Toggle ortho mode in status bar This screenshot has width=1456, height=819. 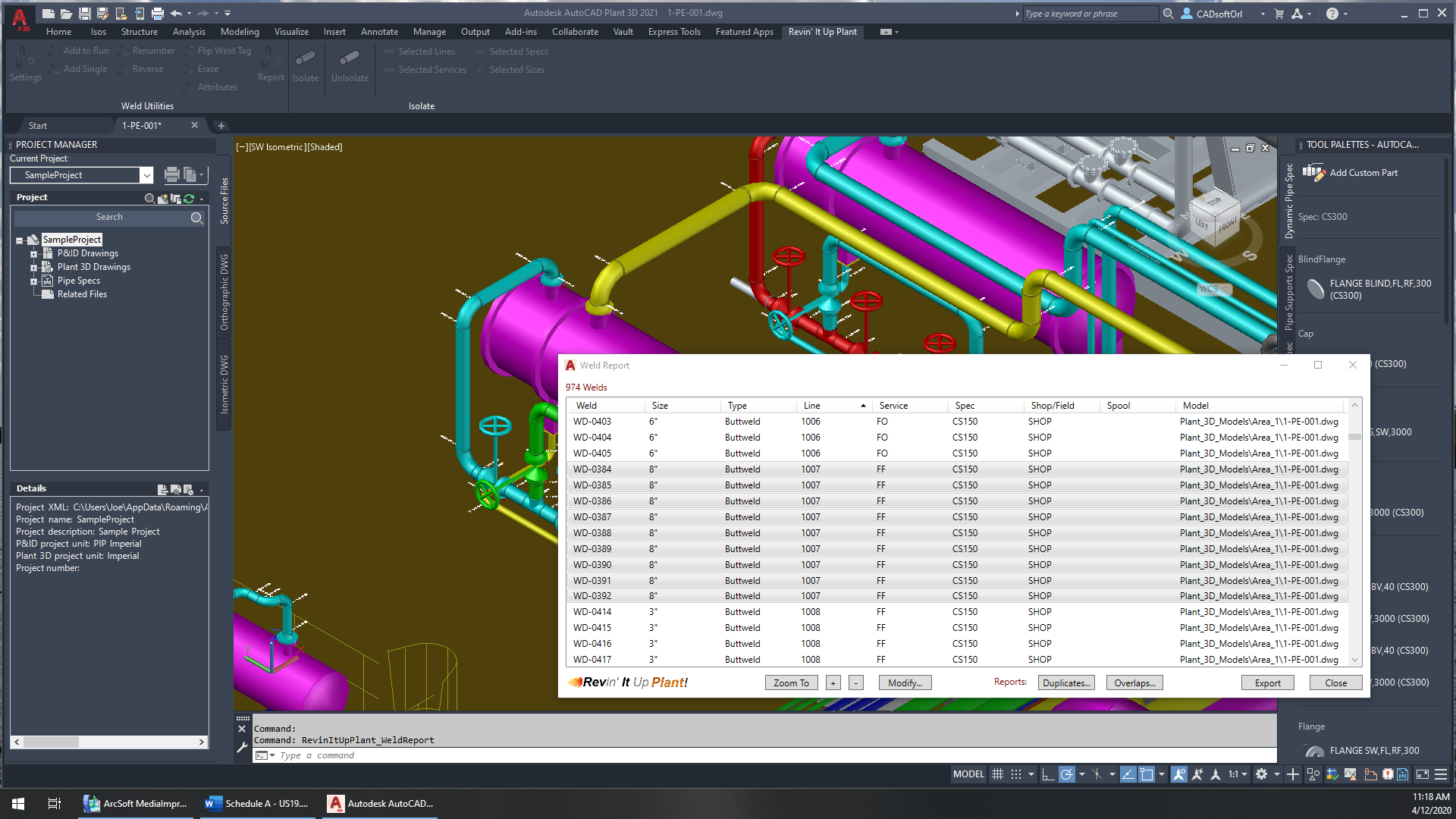(1047, 774)
